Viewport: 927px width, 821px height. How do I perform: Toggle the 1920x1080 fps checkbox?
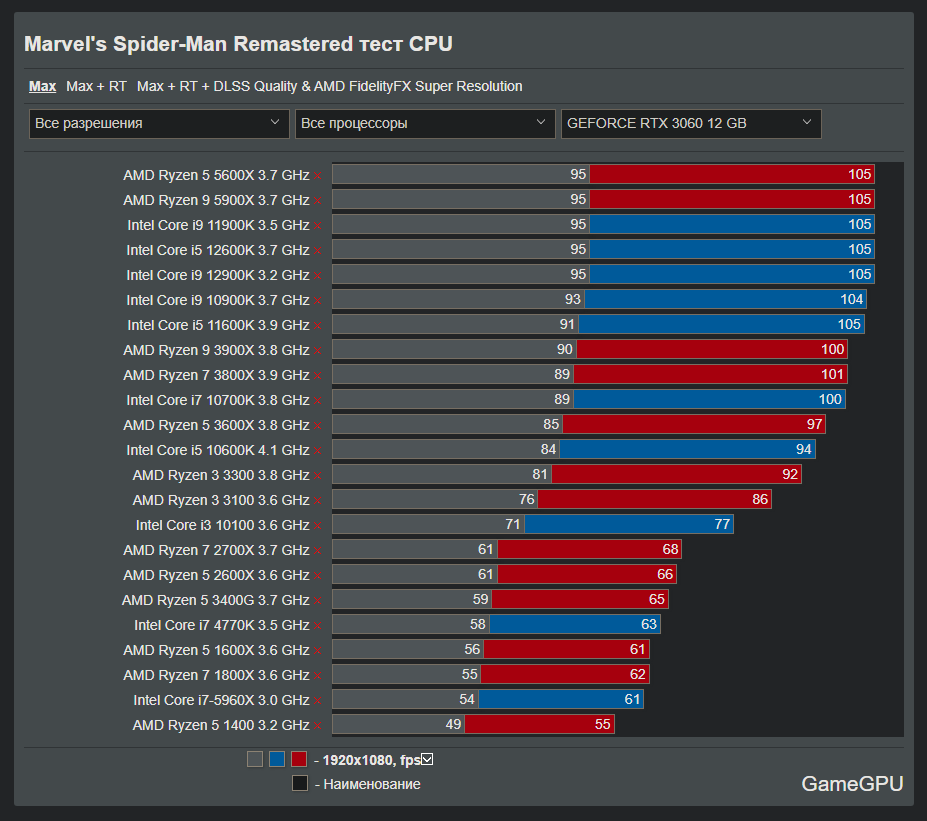coord(427,759)
